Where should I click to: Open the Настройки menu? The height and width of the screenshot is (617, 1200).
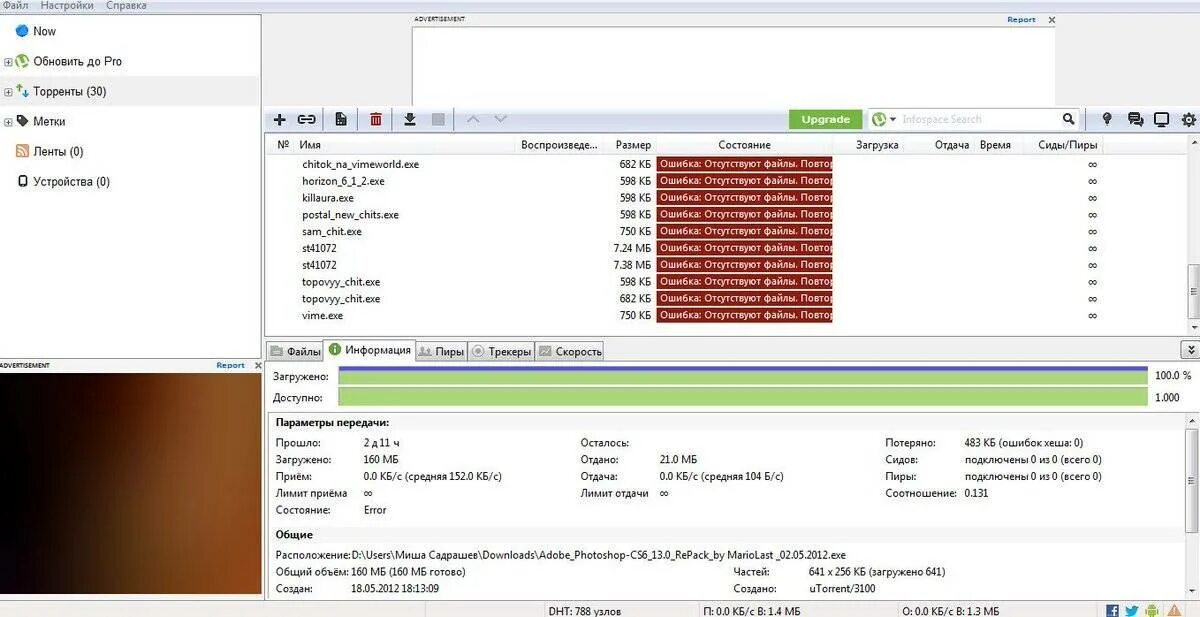[67, 5]
